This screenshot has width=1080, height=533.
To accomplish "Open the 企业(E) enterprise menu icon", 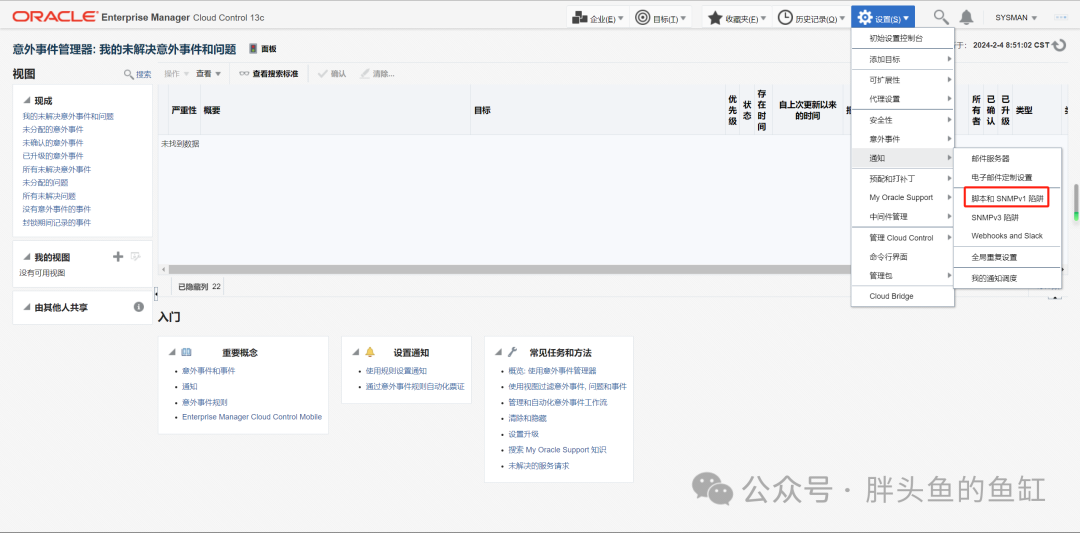I will click(x=579, y=18).
